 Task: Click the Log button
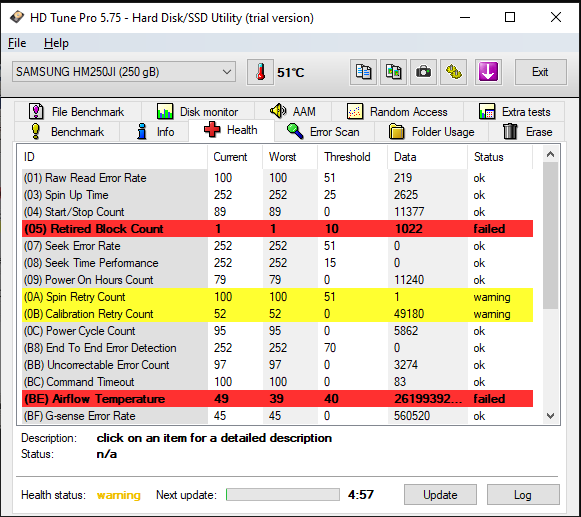[x=523, y=495]
